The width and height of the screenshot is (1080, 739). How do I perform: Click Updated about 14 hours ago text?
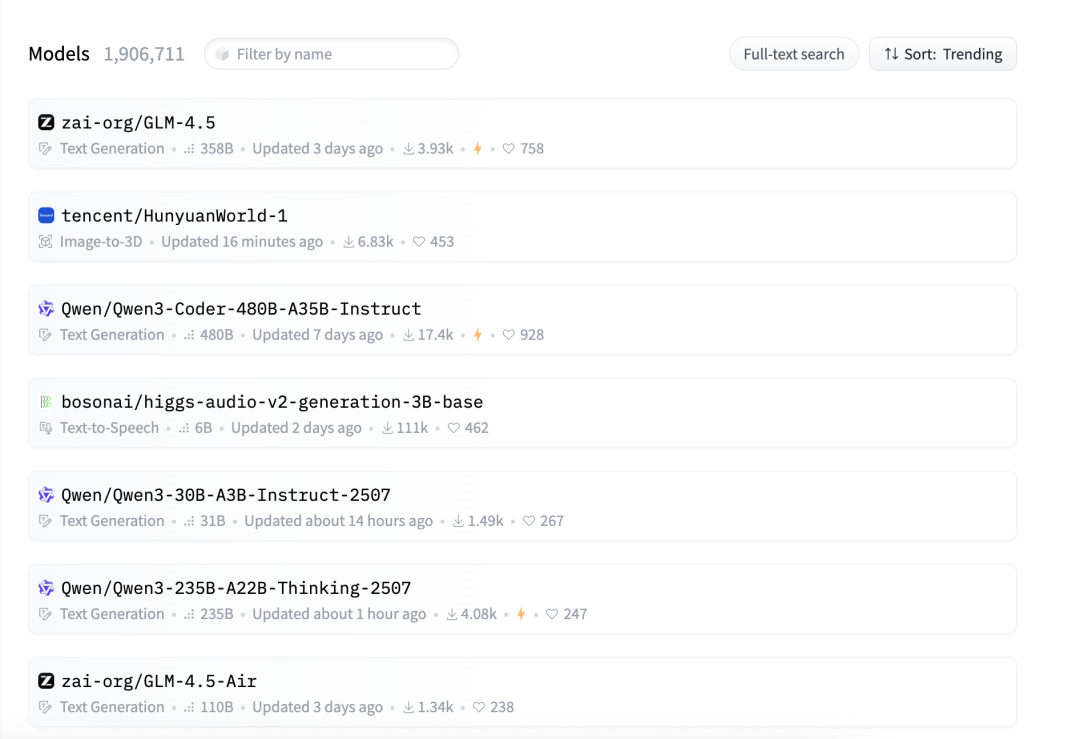pyautogui.click(x=338, y=521)
